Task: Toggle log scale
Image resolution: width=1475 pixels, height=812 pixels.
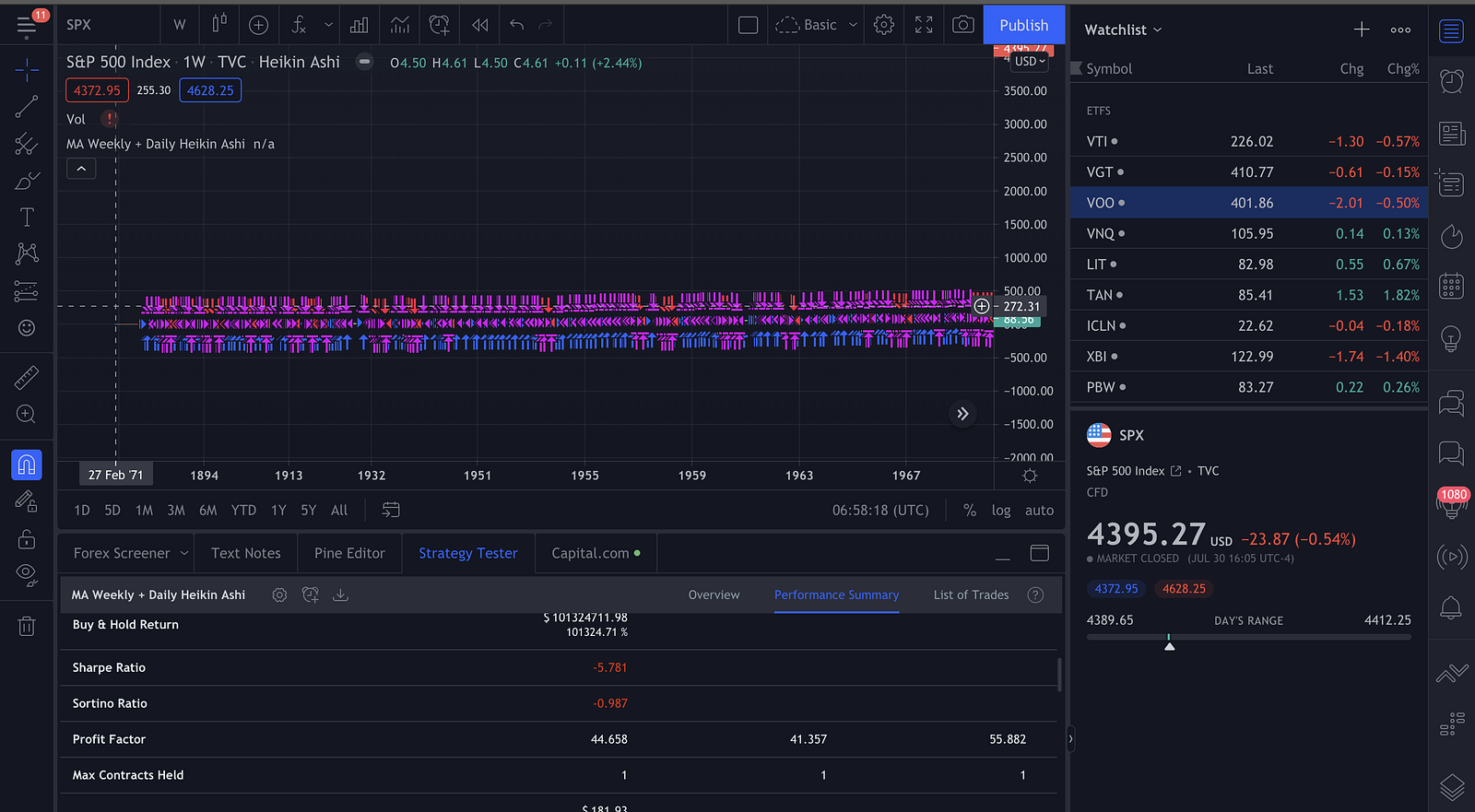Action: click(1000, 511)
